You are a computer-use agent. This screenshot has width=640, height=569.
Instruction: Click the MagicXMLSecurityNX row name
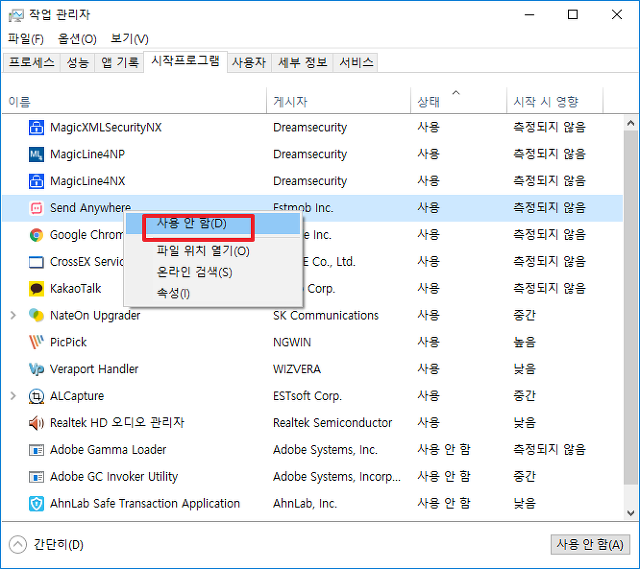[x=106, y=127]
